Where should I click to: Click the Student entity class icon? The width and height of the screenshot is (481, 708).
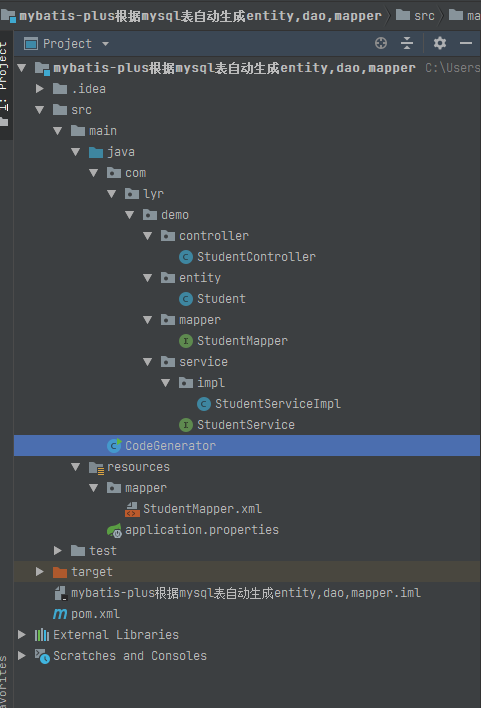186,299
